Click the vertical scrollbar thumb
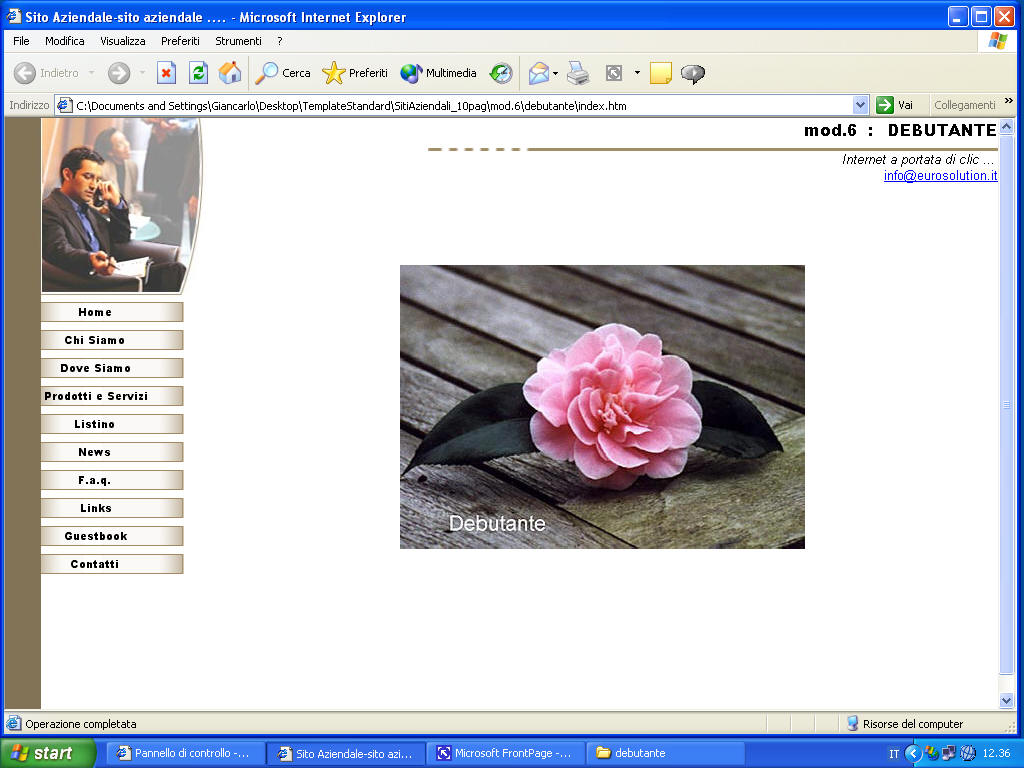 (x=1006, y=405)
